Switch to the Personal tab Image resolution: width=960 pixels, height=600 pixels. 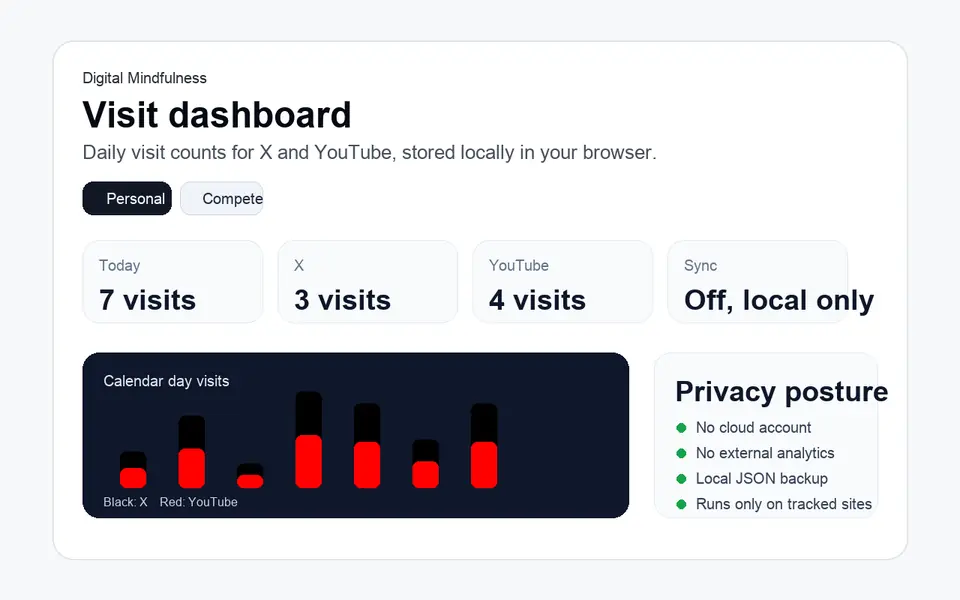coord(127,198)
